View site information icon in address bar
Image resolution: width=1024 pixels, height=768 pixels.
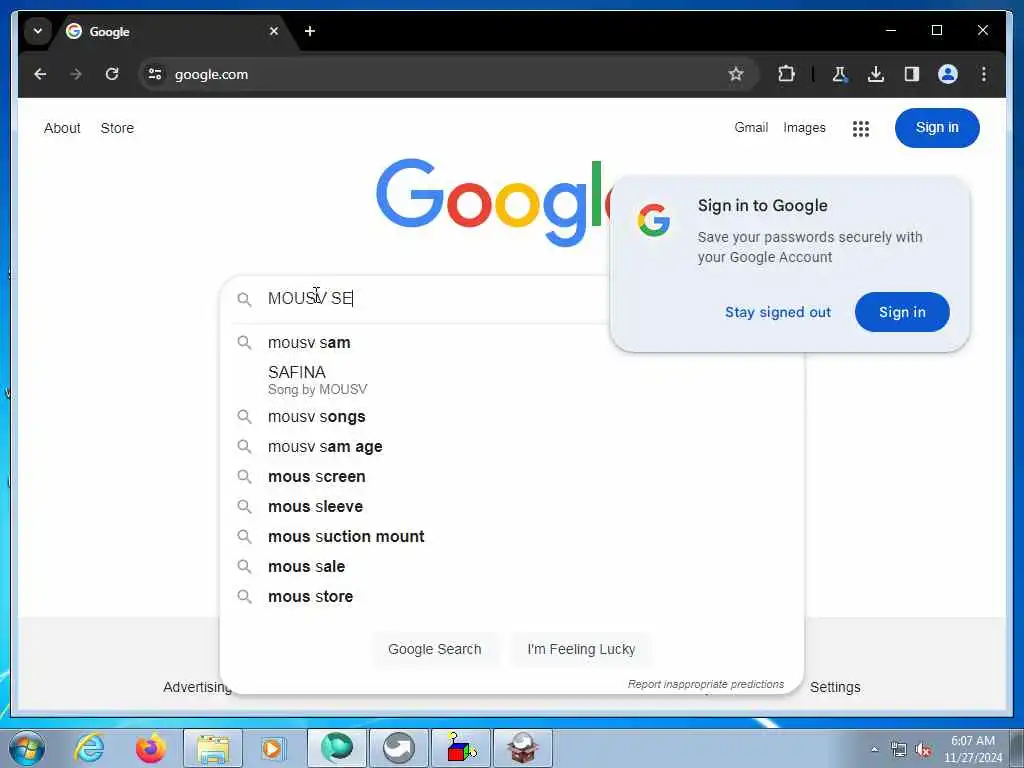(x=155, y=74)
